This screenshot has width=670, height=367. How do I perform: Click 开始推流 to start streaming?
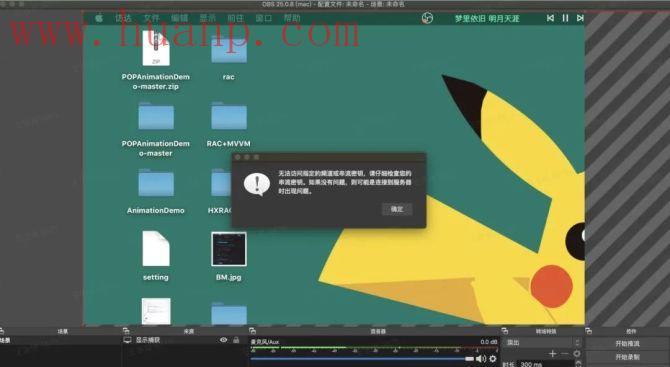[627, 344]
